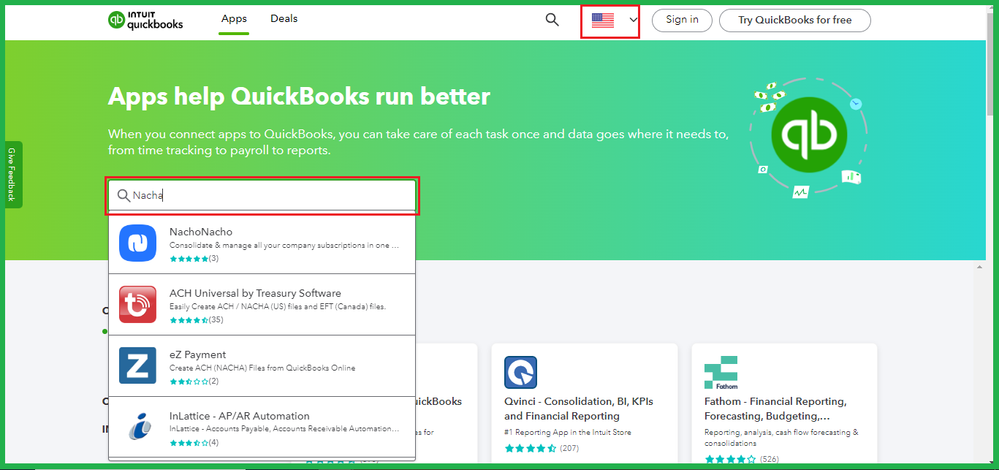Click the Give Feedback side tab
Viewport: 999px width, 470px height.
(12, 174)
